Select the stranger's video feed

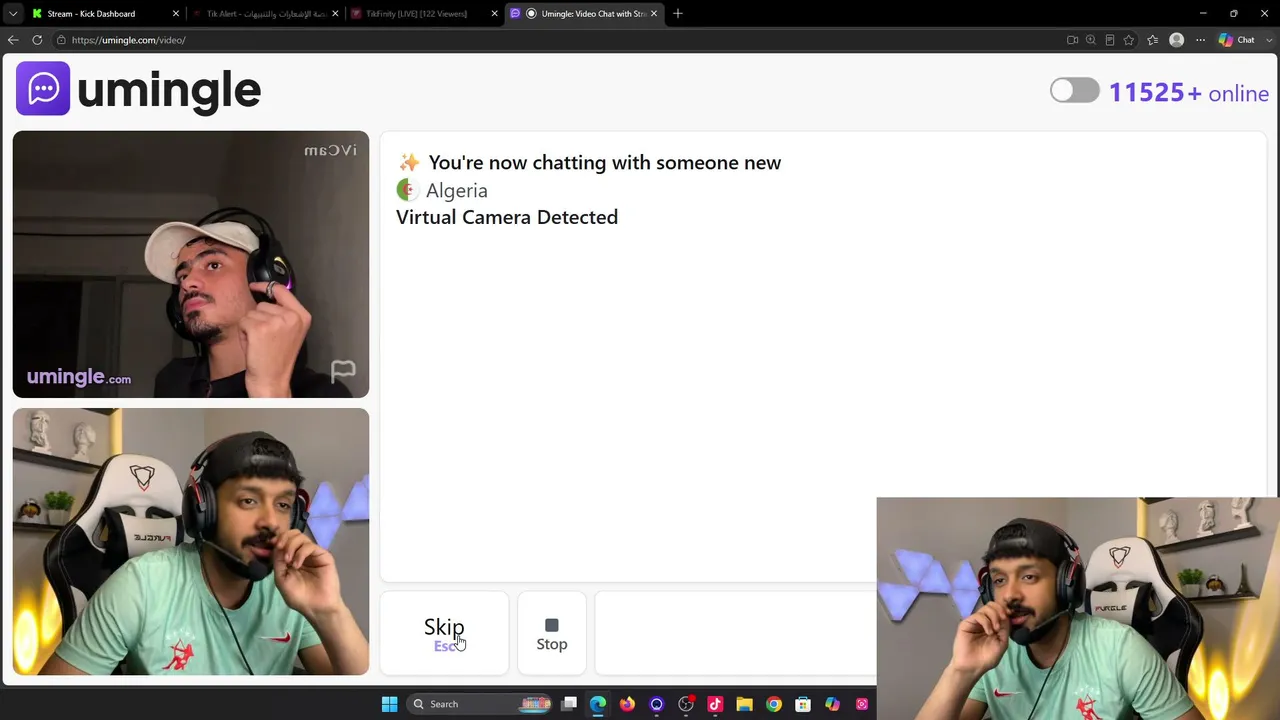point(191,264)
